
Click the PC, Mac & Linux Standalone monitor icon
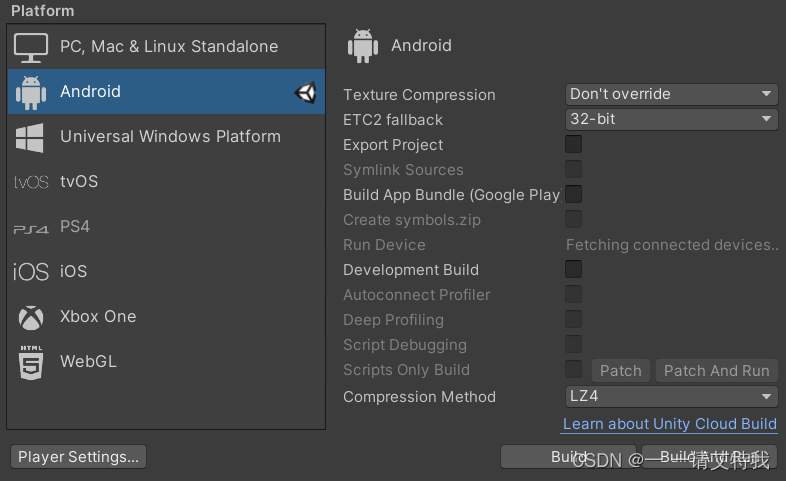point(31,47)
